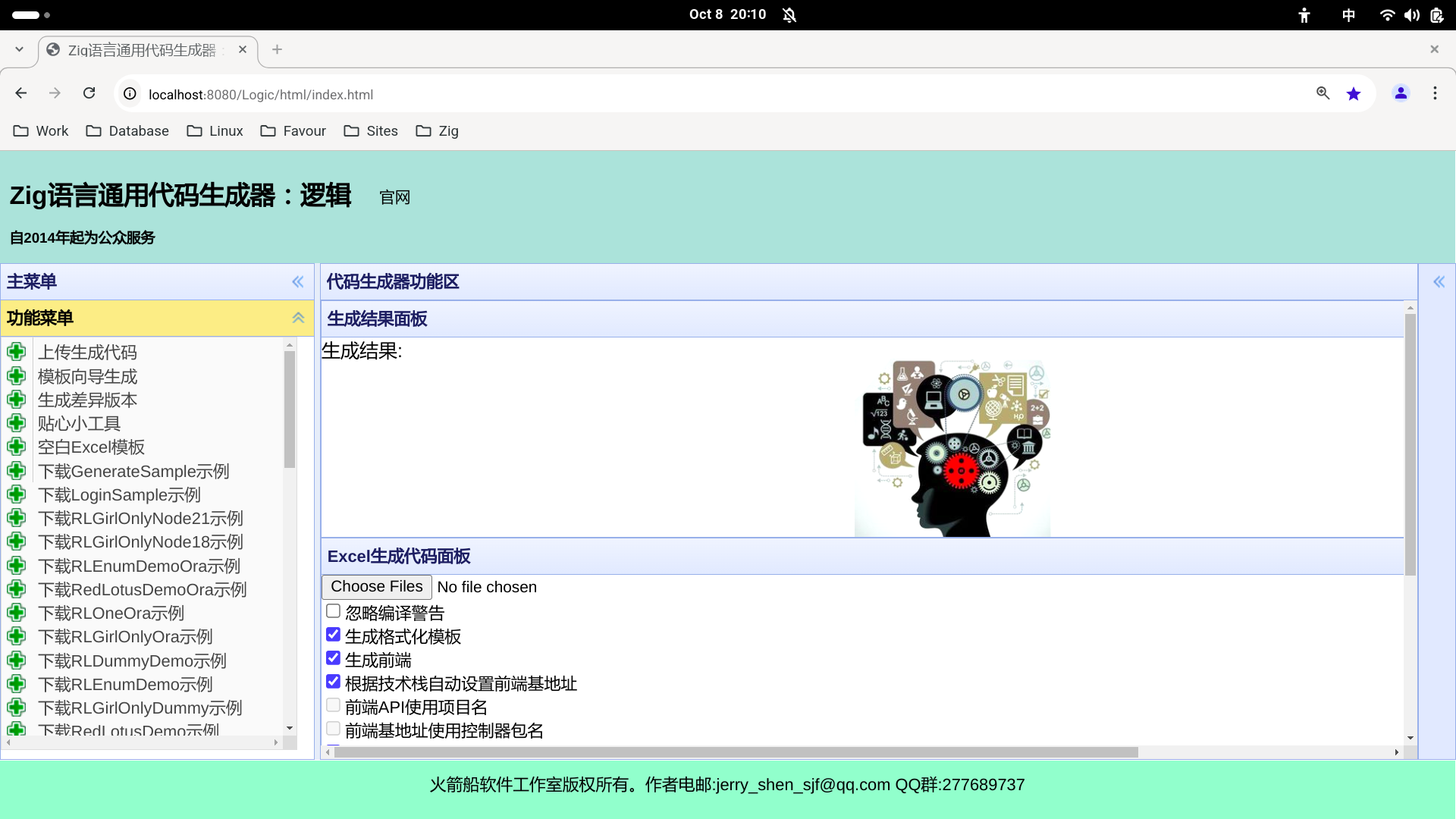Select the Zig语言通用代码生成器 browser tab
The height and width of the screenshot is (819, 1456).
140,49
